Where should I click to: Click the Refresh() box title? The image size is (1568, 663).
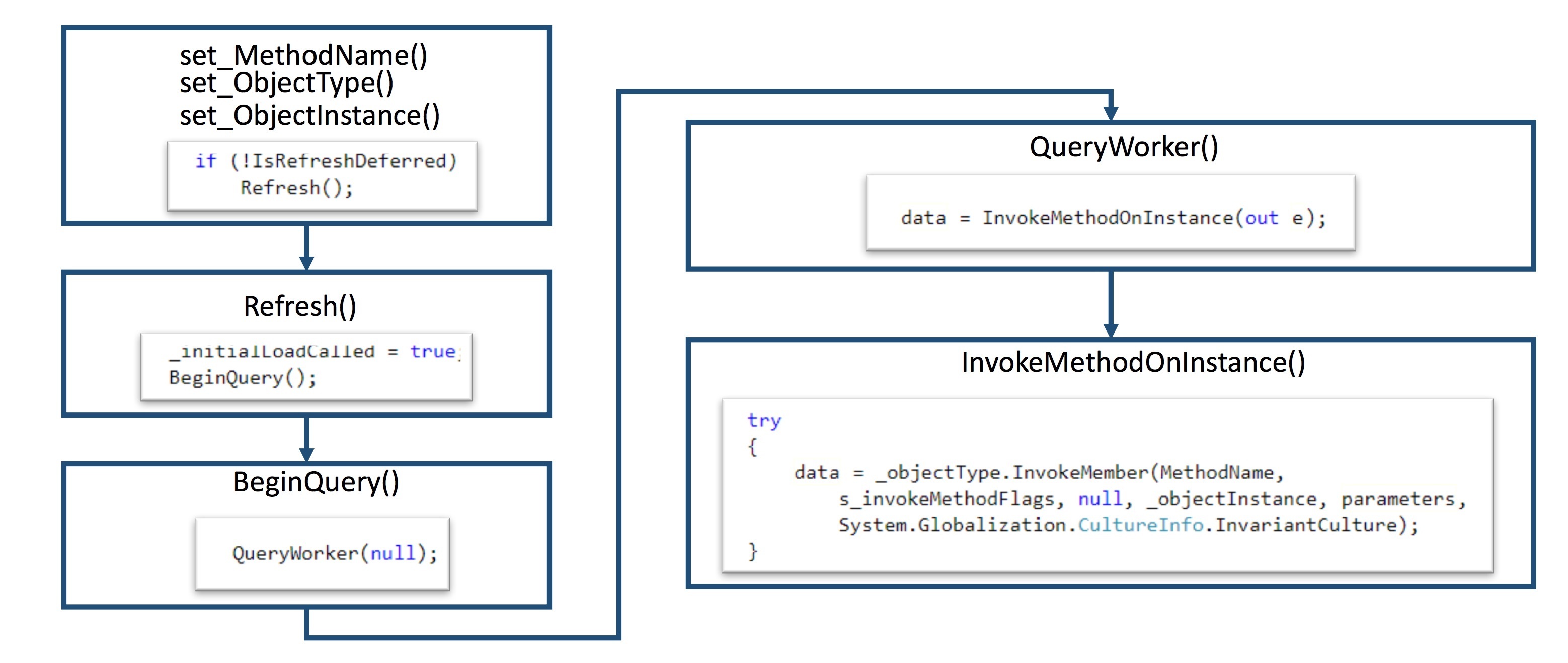299,306
